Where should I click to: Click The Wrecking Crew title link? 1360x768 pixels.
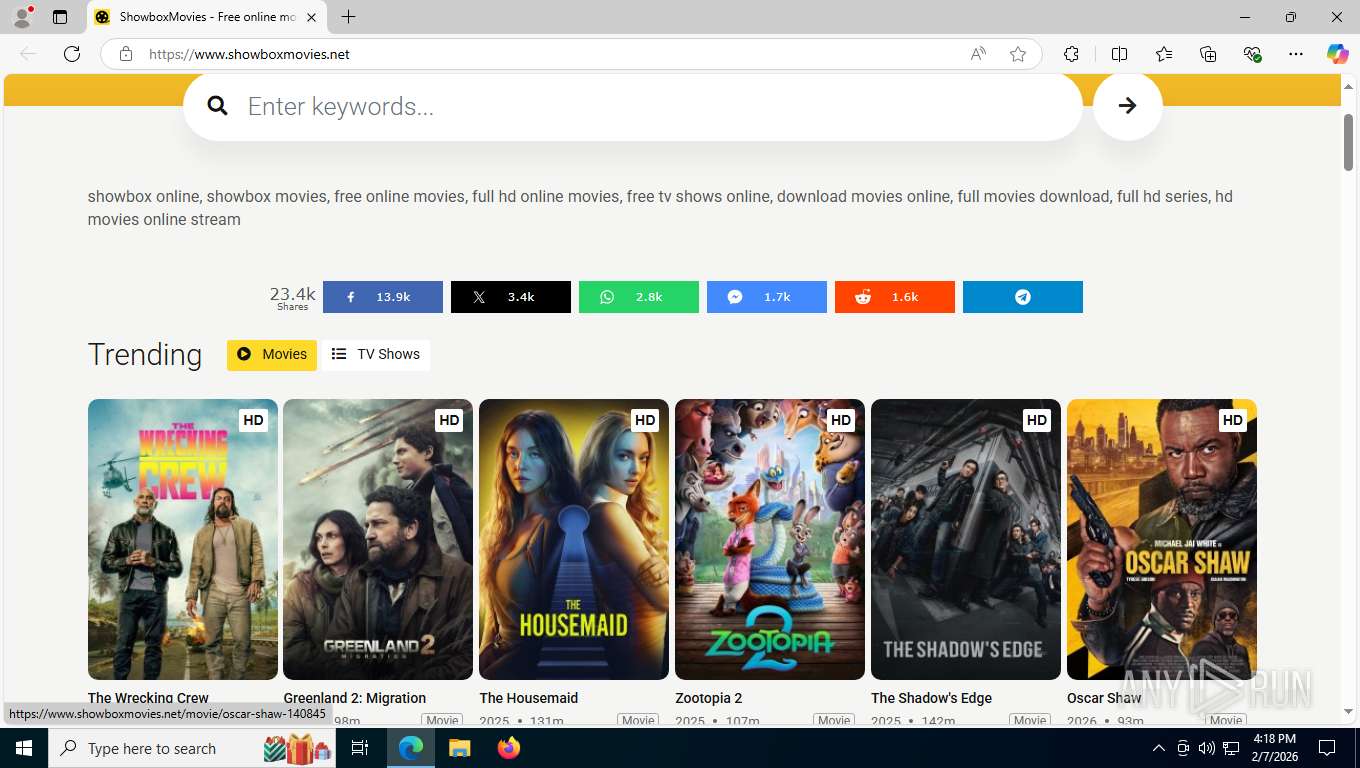tap(148, 698)
